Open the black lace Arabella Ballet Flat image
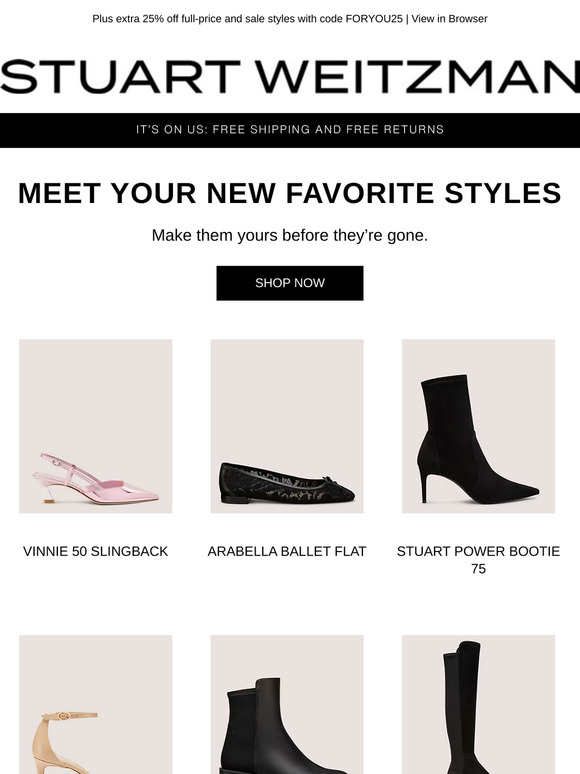Viewport: 580px width, 774px height. (287, 426)
